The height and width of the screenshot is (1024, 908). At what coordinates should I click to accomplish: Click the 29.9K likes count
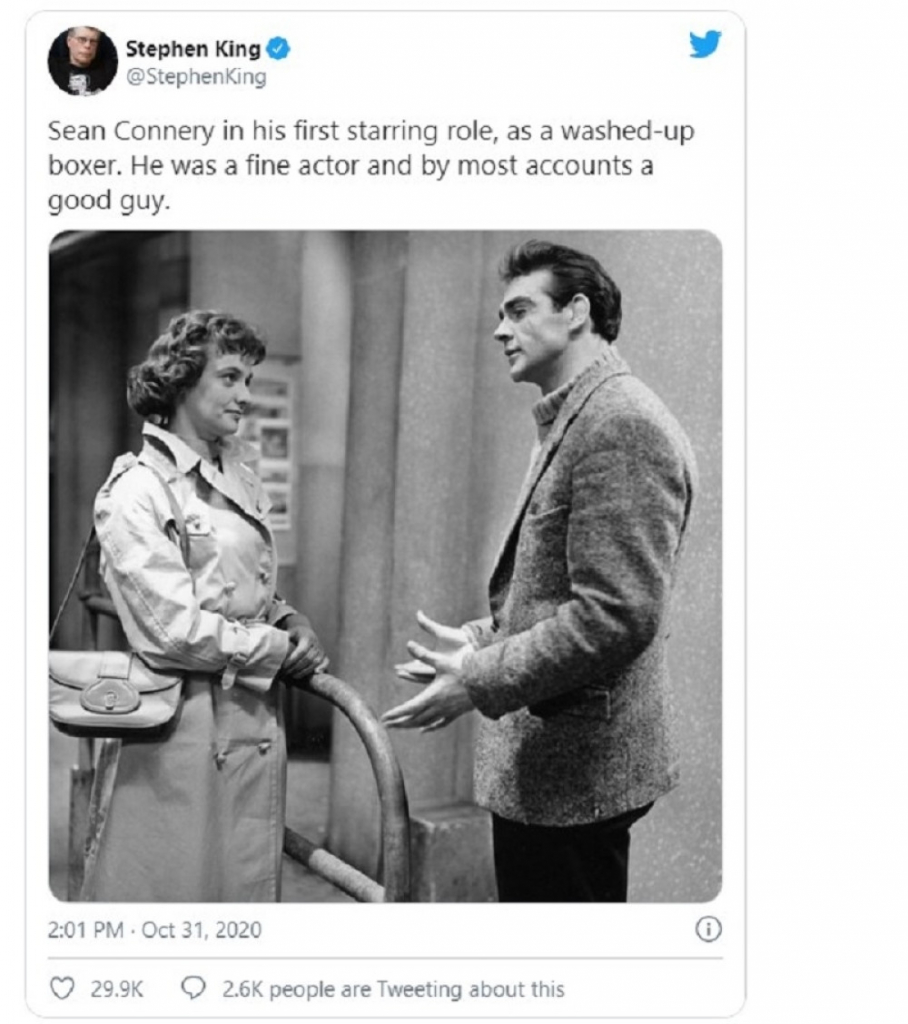pos(117,989)
